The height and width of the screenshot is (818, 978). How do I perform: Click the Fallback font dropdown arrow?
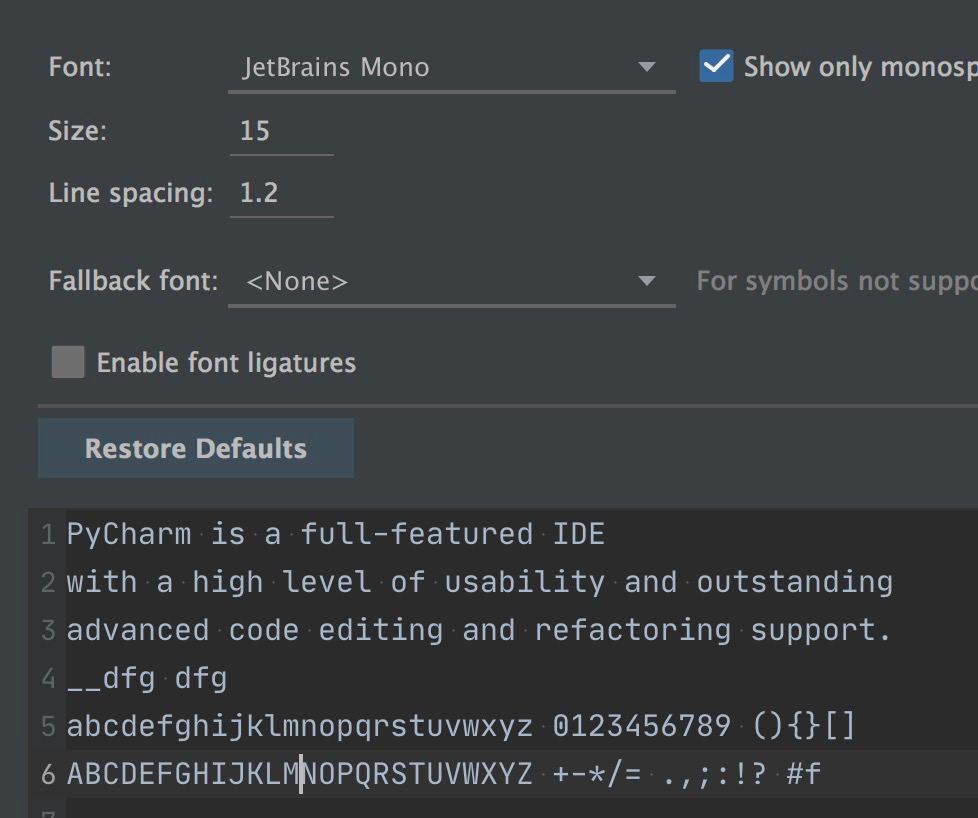[647, 281]
